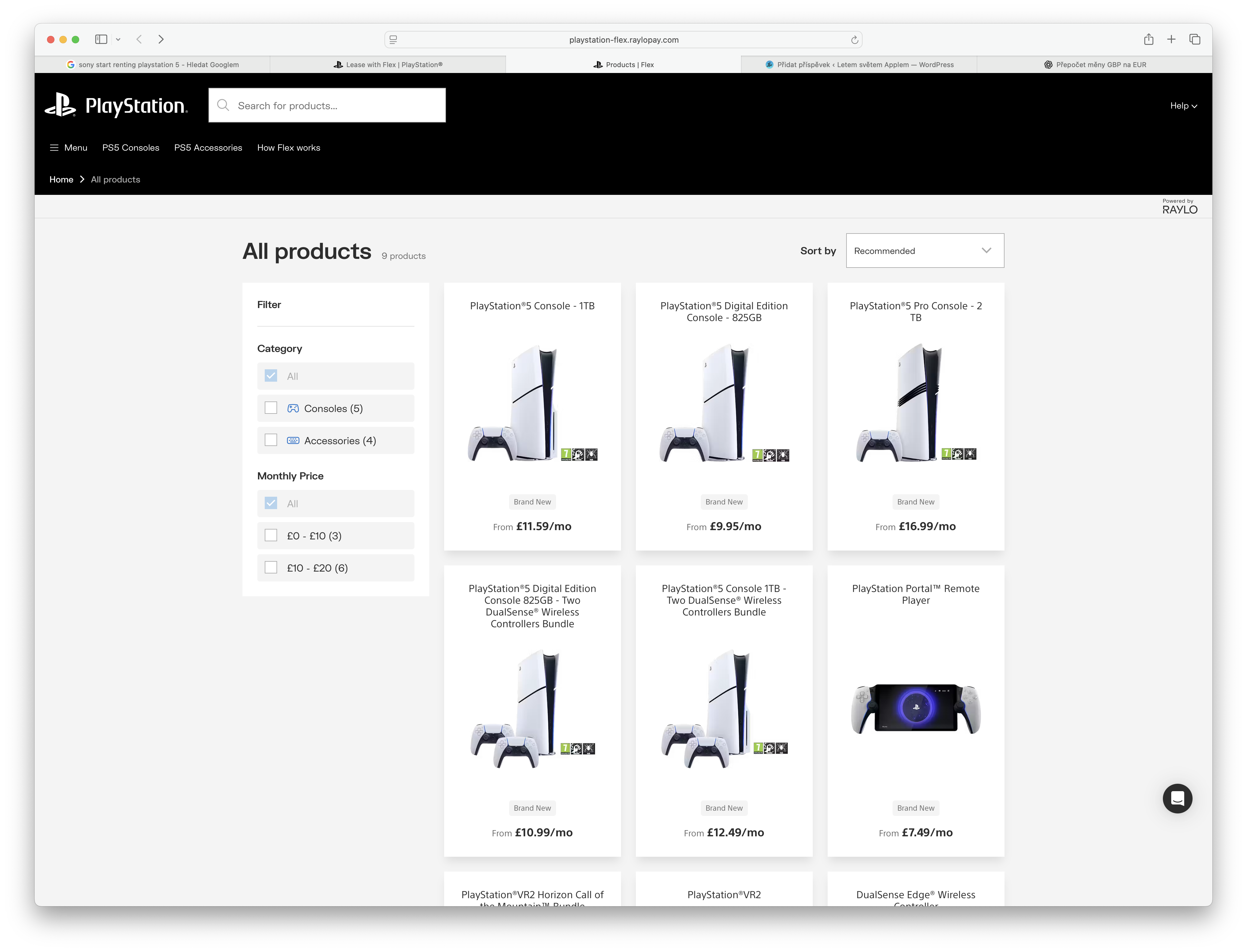The height and width of the screenshot is (952, 1247).
Task: Open PS5 Accessories nav link
Action: [x=208, y=147]
